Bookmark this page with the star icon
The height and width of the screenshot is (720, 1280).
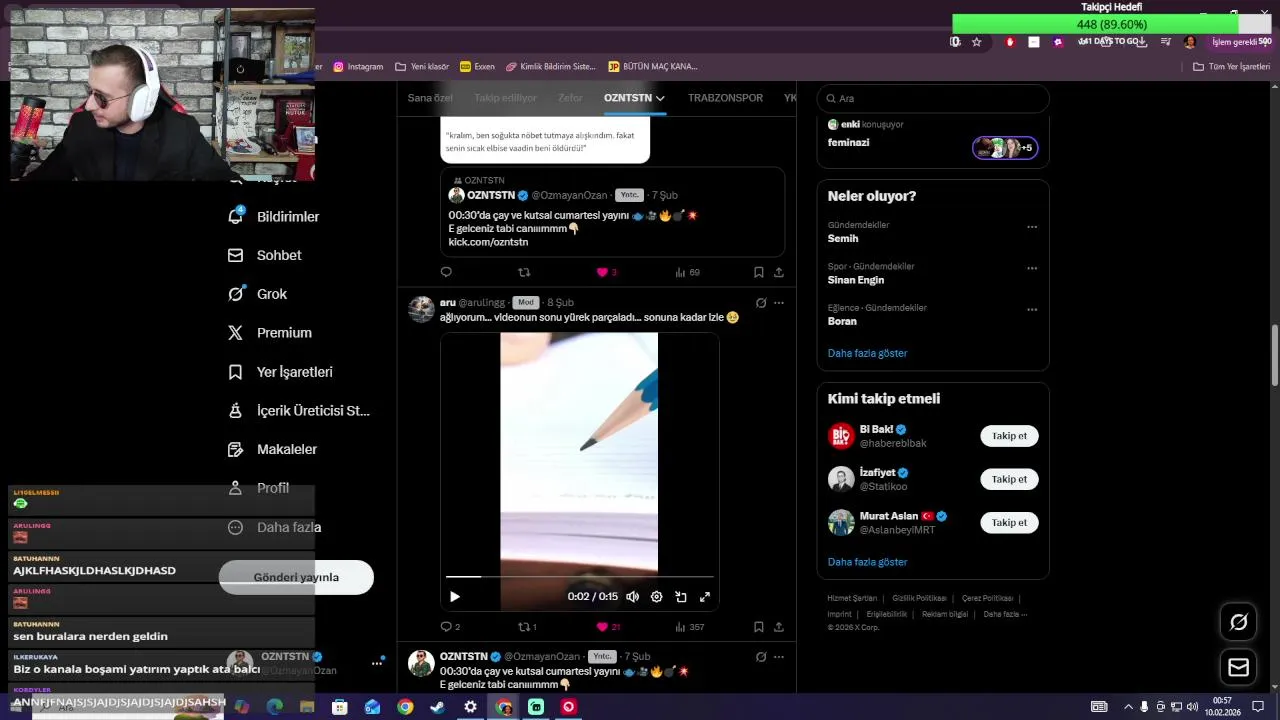pyautogui.click(x=976, y=42)
